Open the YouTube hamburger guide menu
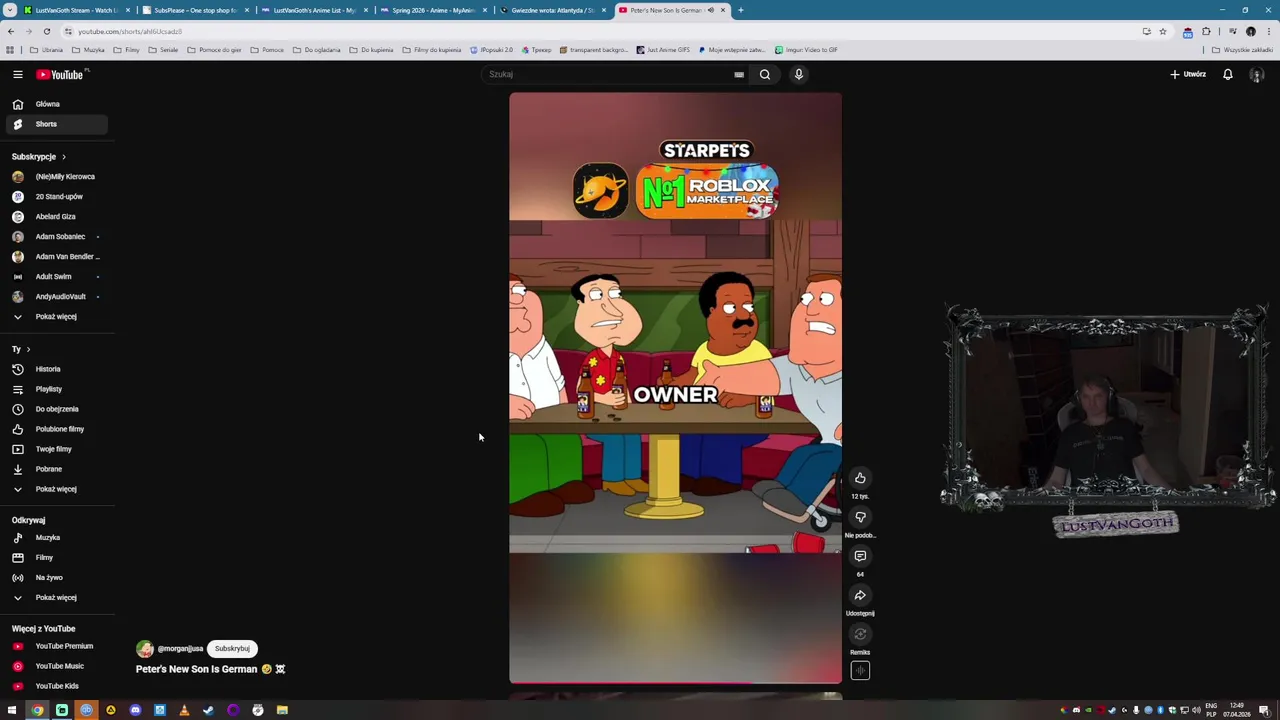This screenshot has width=1280, height=720. tap(17, 74)
